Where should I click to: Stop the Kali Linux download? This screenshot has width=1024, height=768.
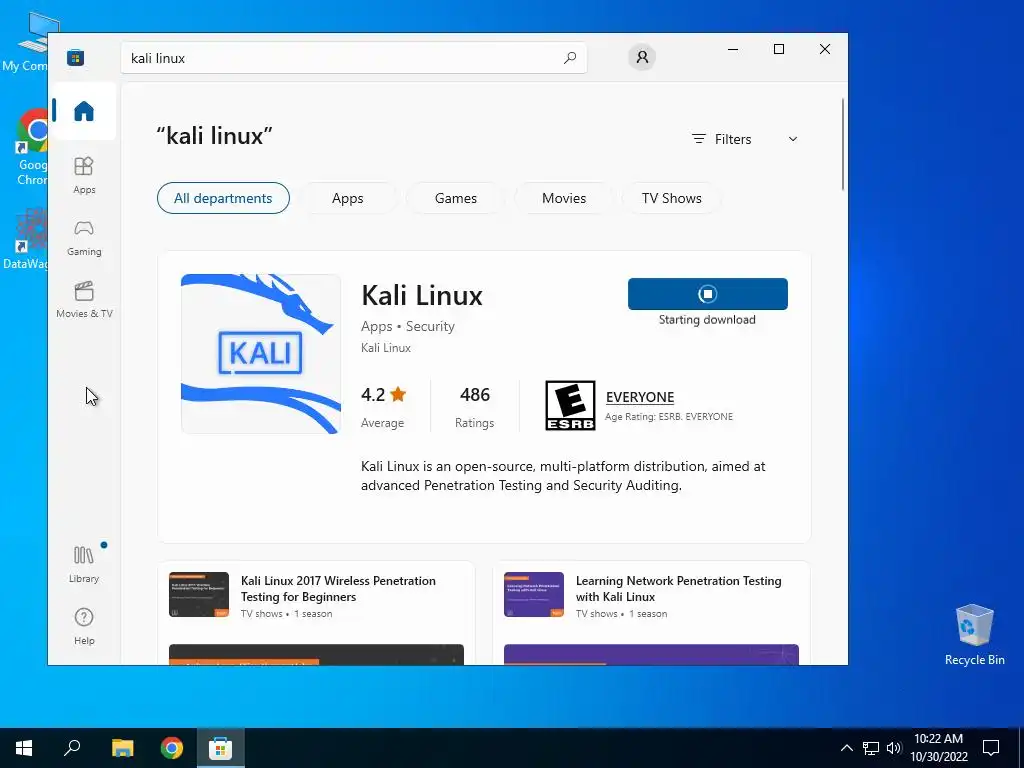(707, 294)
